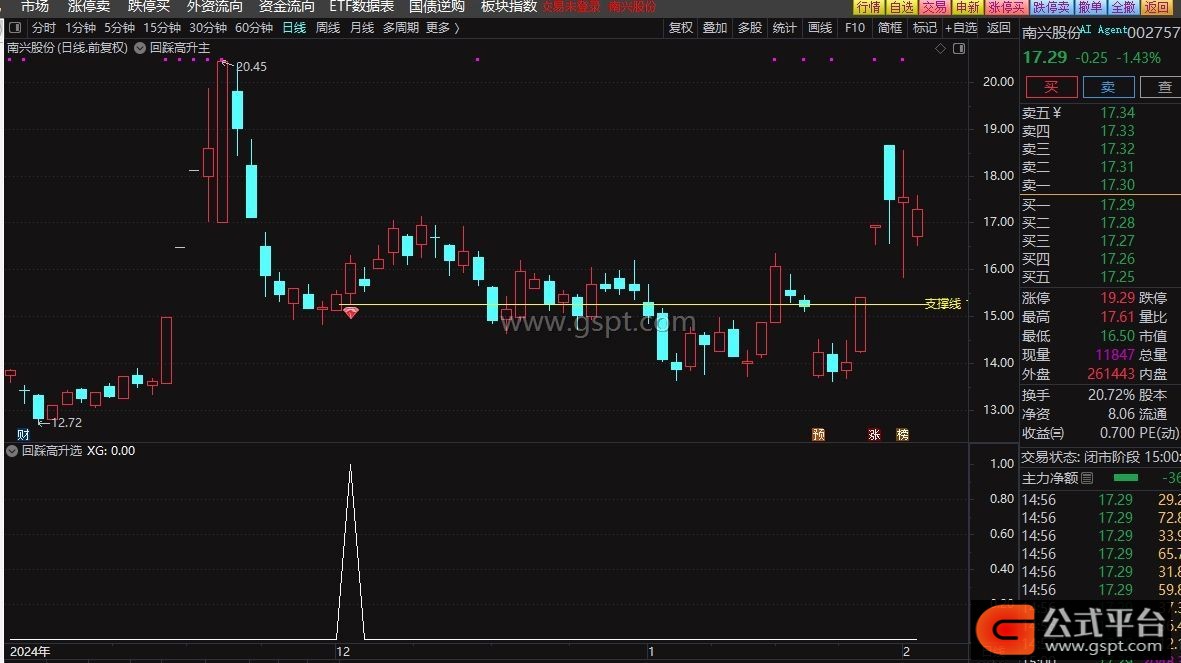1181x663 pixels.
Task: Click the 买一 price 17.29
Action: 1117,205
